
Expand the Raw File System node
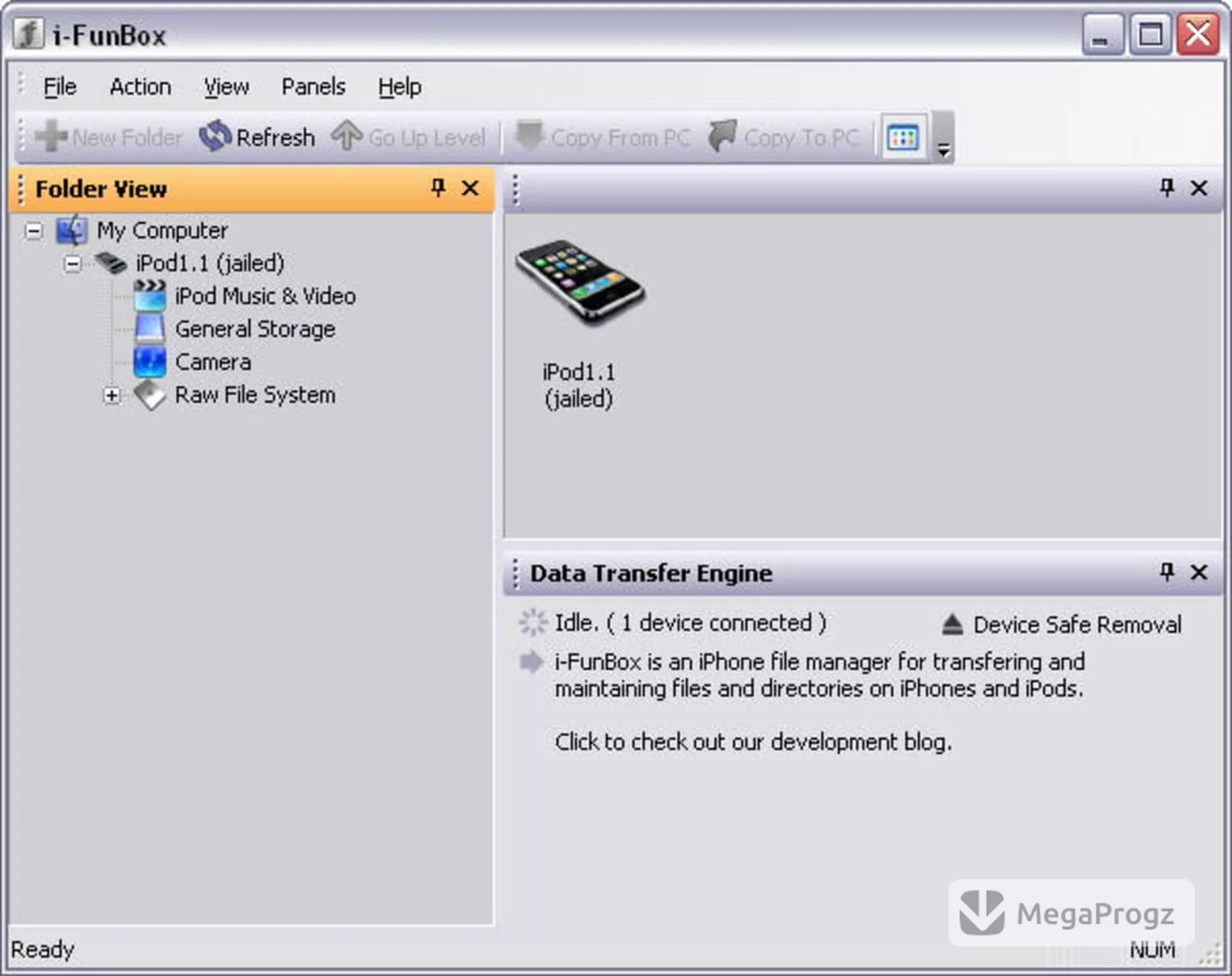point(112,395)
